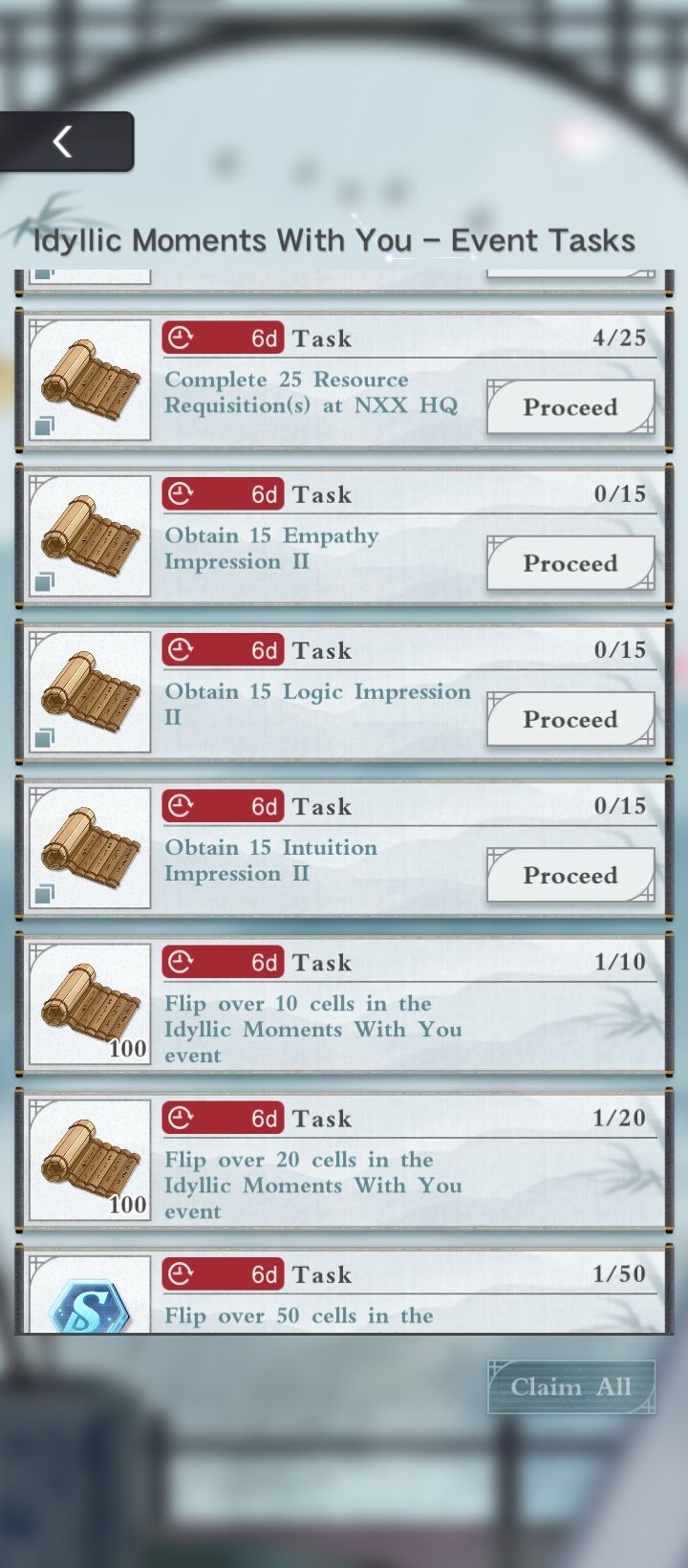Select Flip over 20 cells task row
Image resolution: width=688 pixels, height=1568 pixels.
344,1160
